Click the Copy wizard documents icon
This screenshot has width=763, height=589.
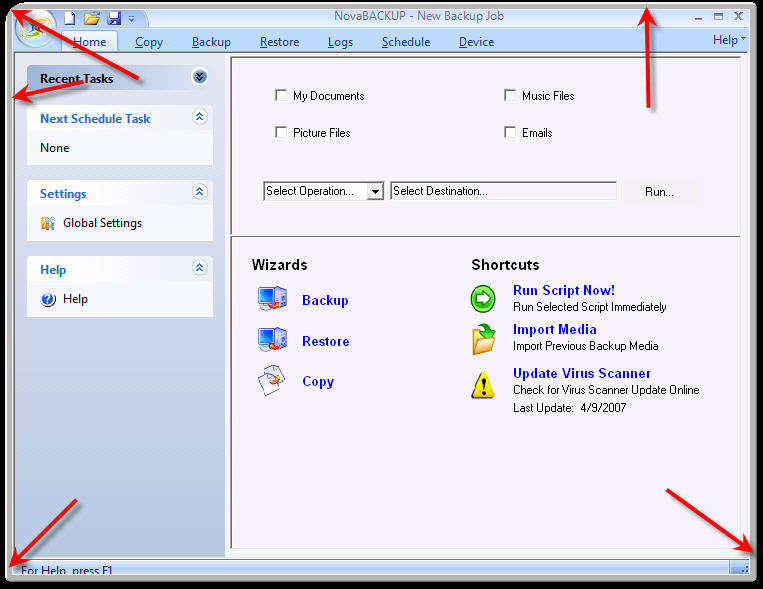click(x=272, y=380)
